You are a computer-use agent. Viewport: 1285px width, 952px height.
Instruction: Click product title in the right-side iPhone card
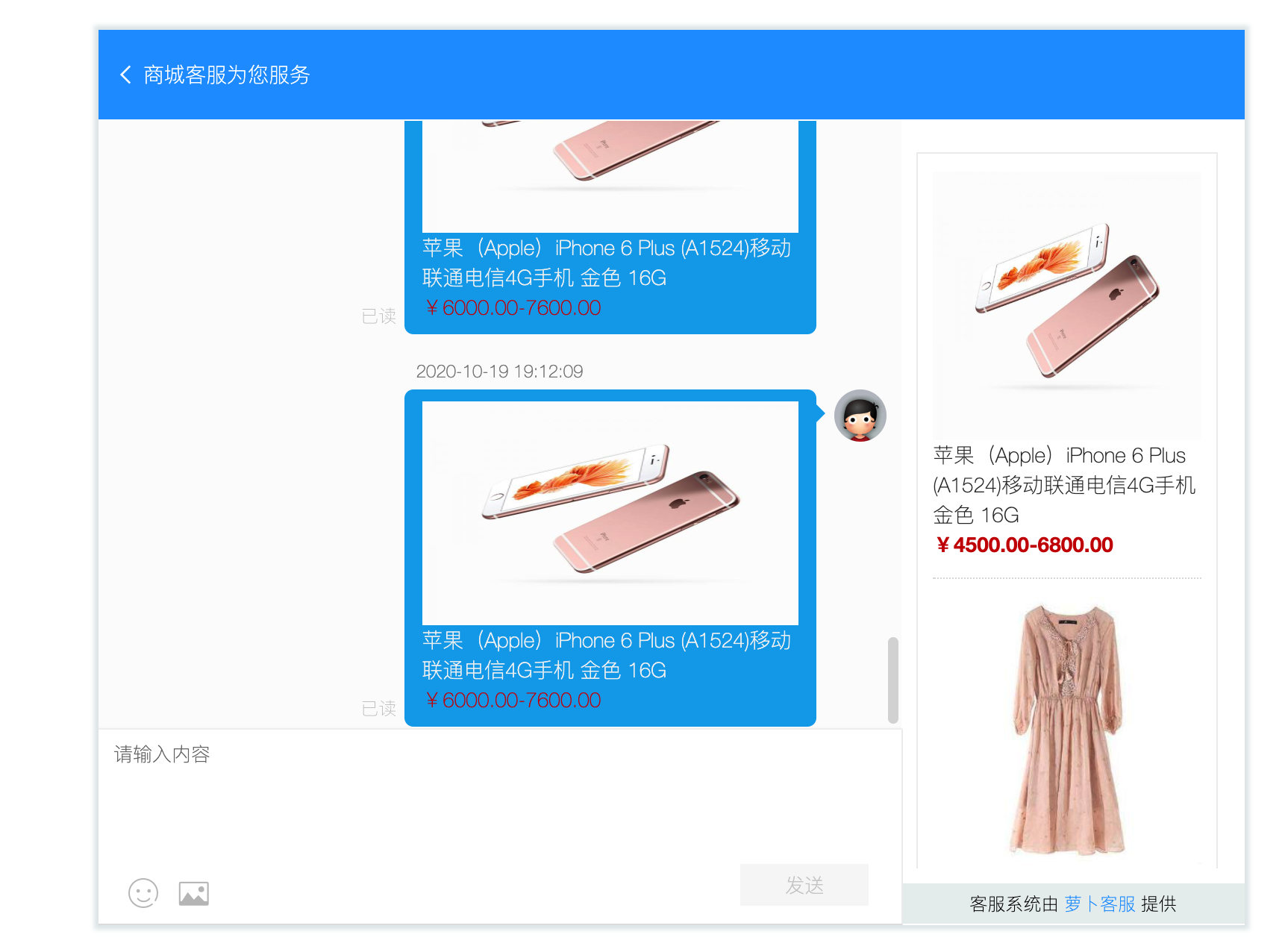(x=1064, y=485)
